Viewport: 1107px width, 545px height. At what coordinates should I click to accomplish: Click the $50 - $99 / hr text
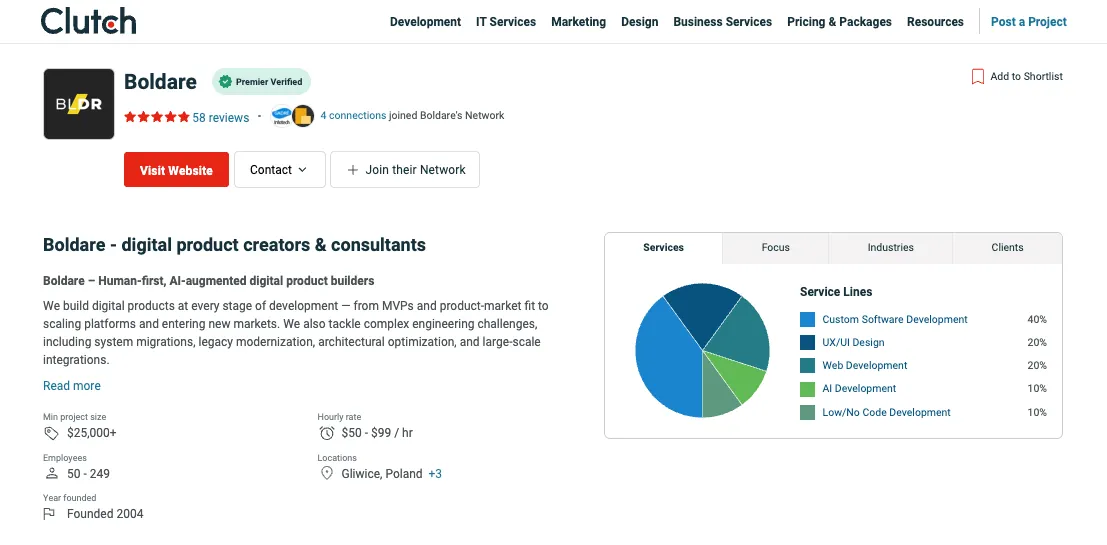pyautogui.click(x=377, y=433)
